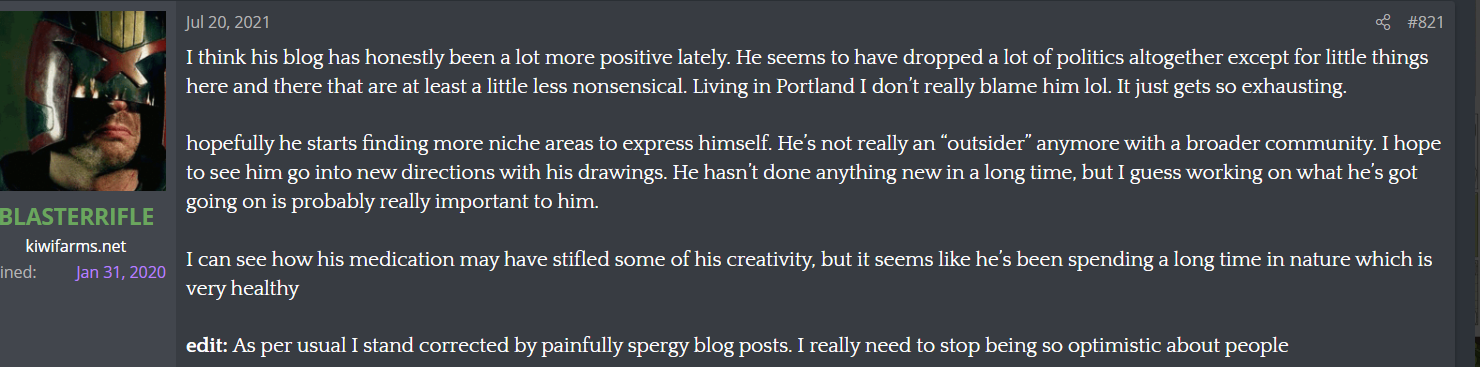Open the BLASTERRIFLE username profile link
Image resolution: width=1480 pixels, height=367 pixels.
[78, 217]
